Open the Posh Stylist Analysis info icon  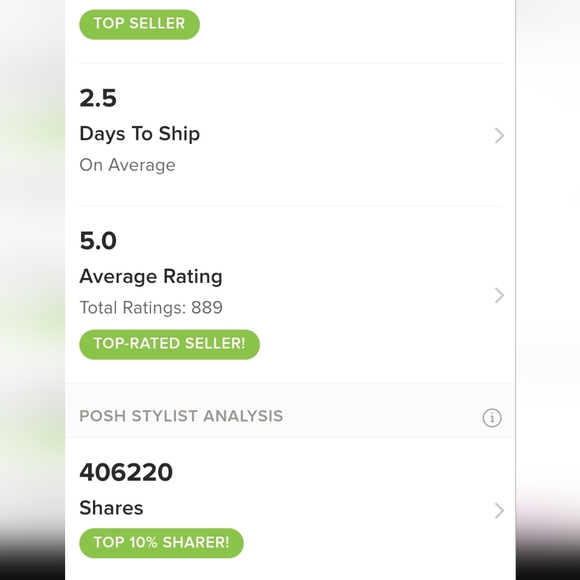492,418
